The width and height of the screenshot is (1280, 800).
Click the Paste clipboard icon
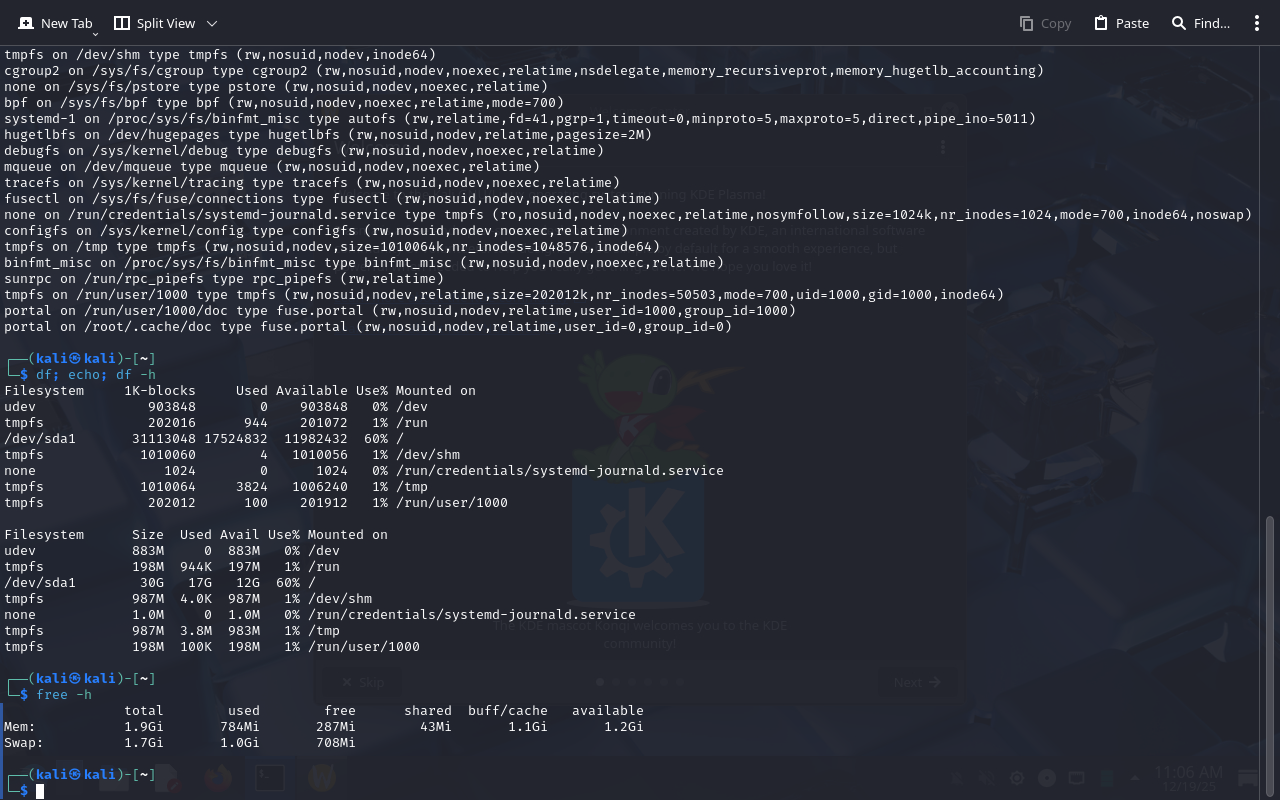pyautogui.click(x=1101, y=23)
